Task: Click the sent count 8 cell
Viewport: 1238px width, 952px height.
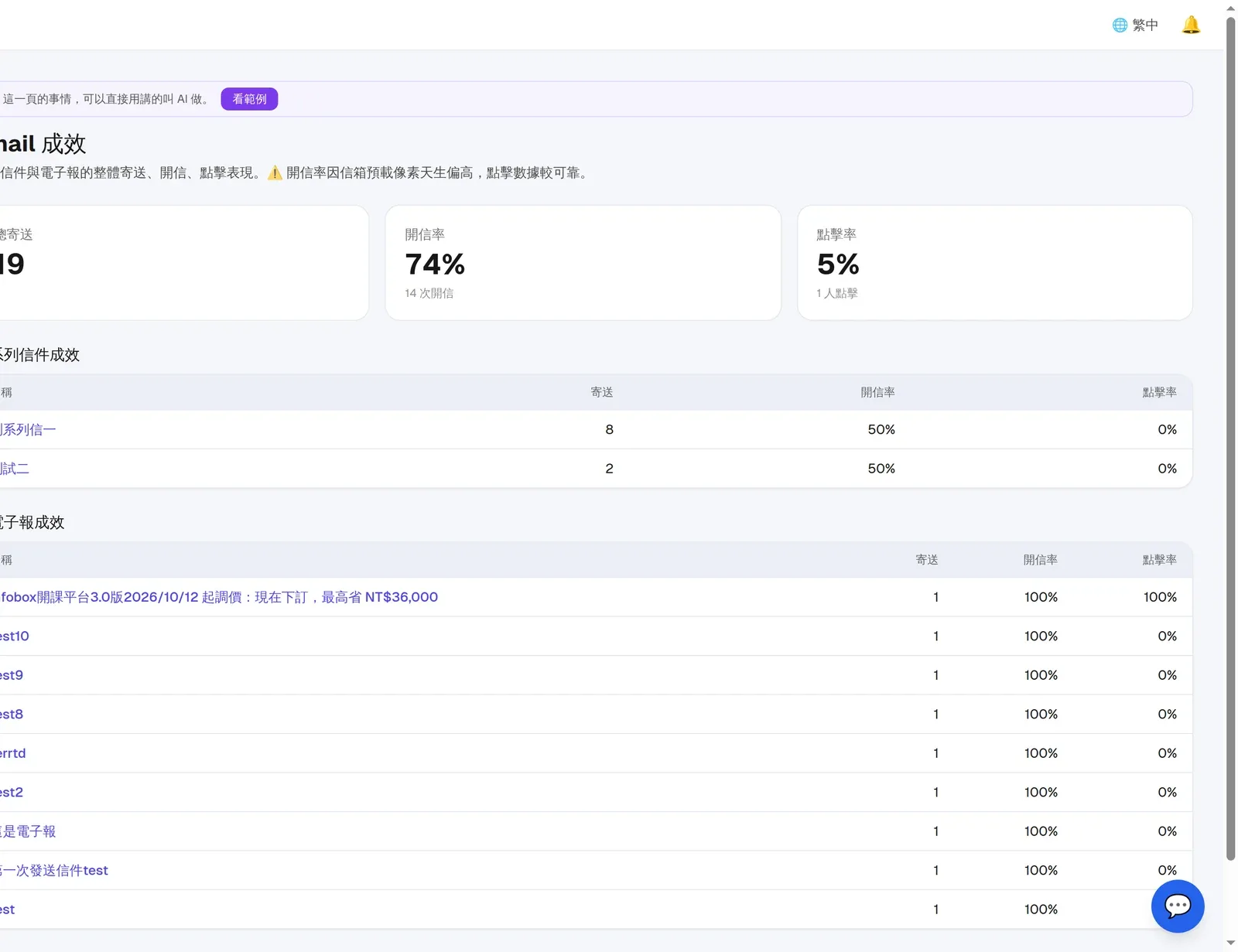Action: tap(609, 429)
